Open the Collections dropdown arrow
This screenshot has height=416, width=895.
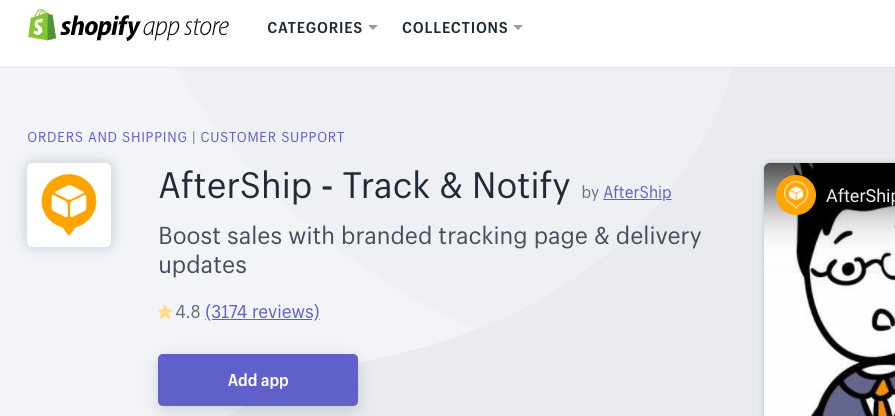click(x=518, y=27)
